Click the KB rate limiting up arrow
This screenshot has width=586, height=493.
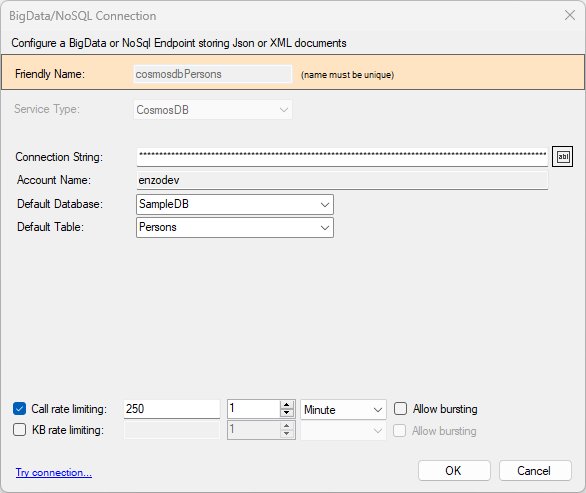[286, 426]
